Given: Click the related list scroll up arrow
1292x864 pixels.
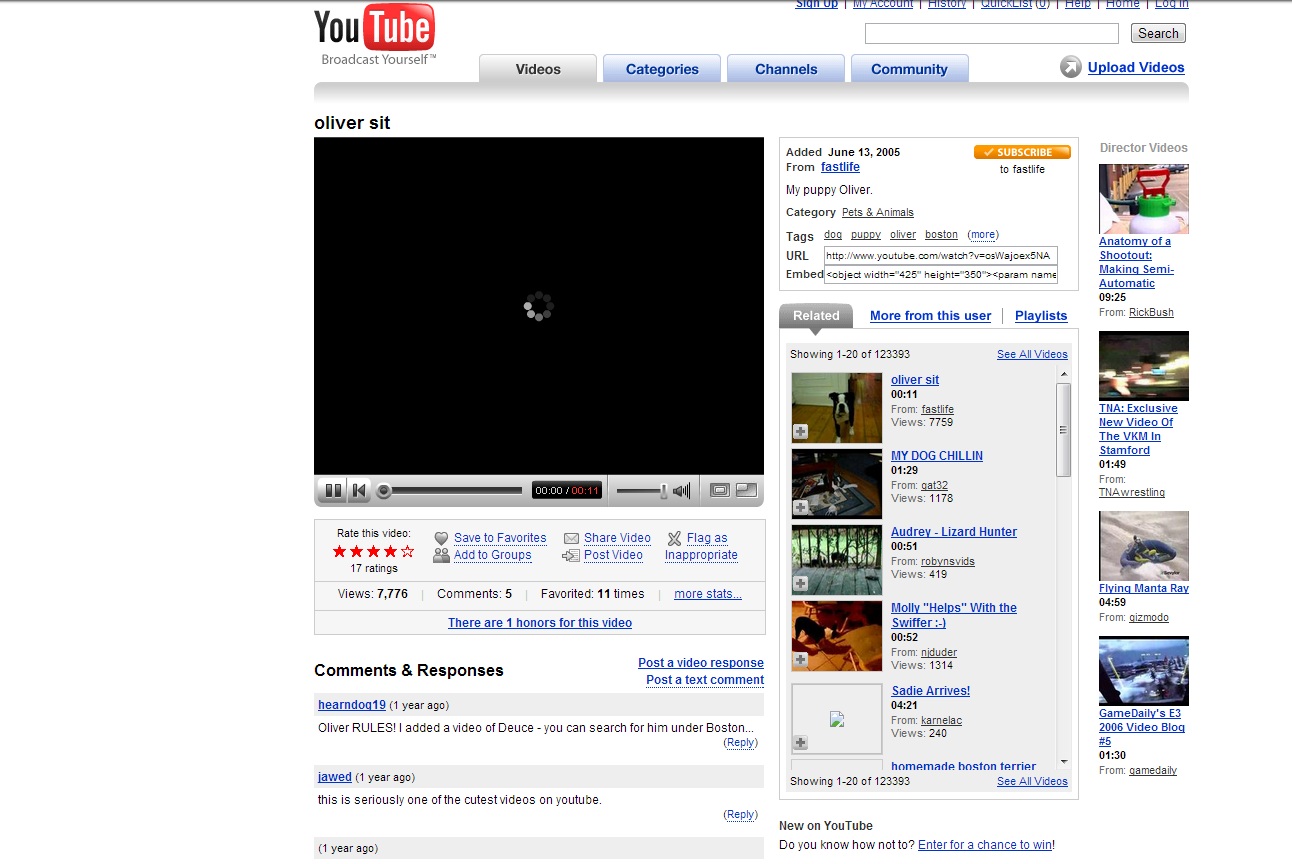Looking at the screenshot, I should (1063, 375).
